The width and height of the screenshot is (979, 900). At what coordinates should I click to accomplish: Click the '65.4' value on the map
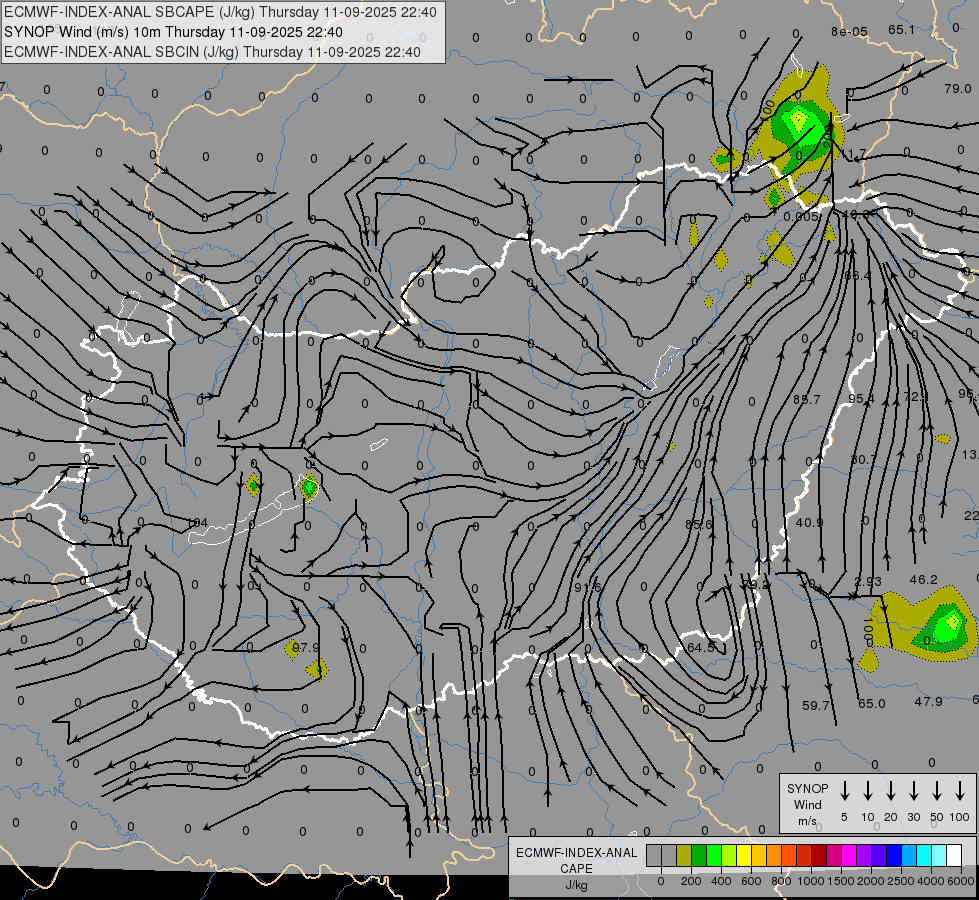click(x=857, y=275)
